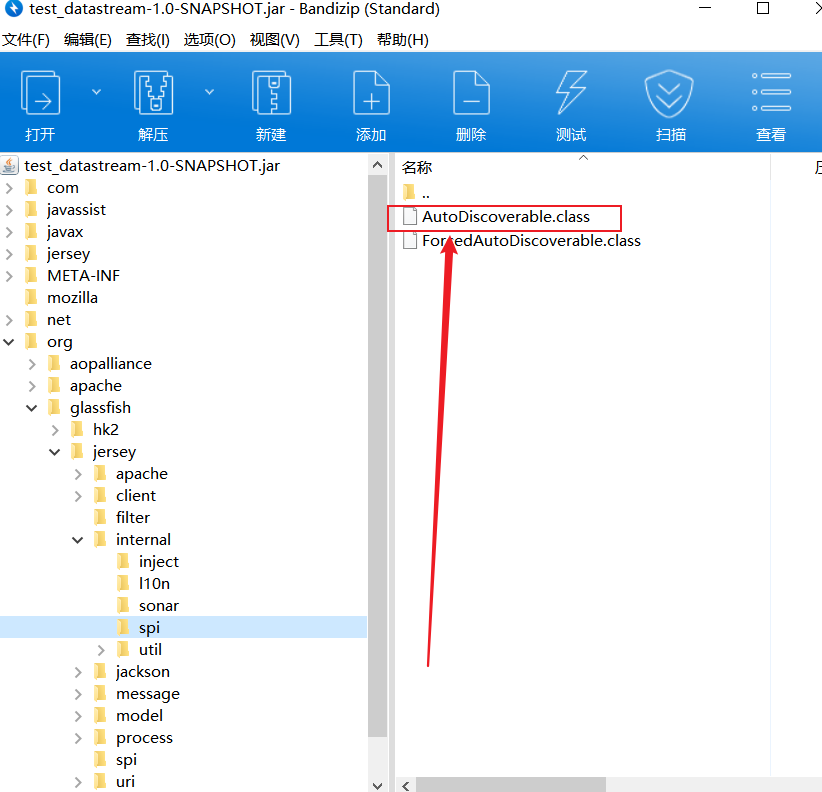Collapse the glassfish folder
The height and width of the screenshot is (792, 822).
tap(32, 408)
